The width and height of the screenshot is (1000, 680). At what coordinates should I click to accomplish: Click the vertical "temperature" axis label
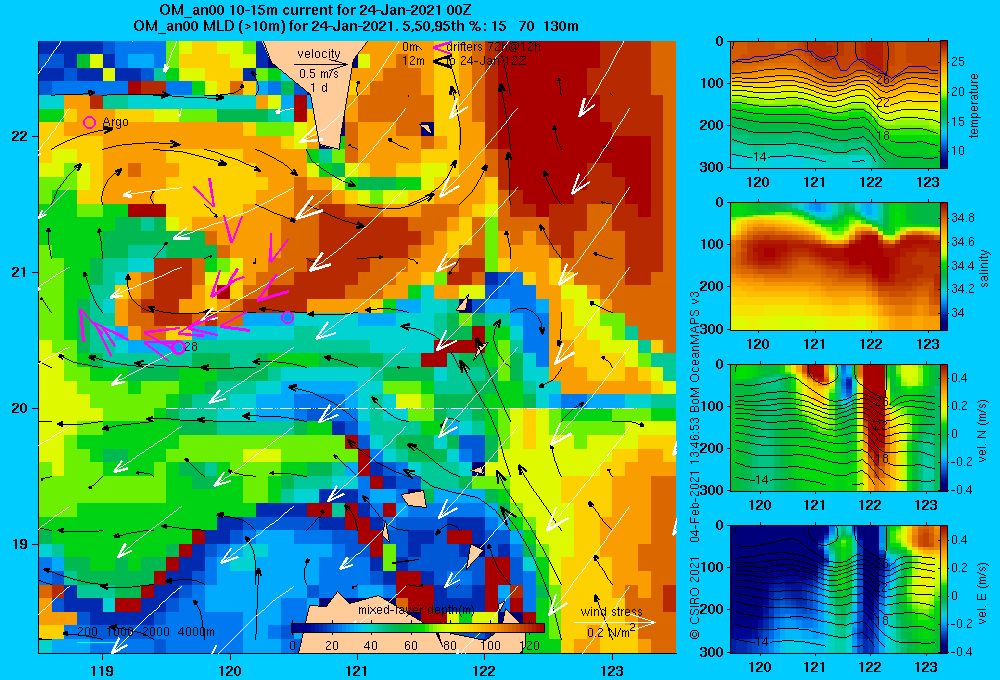(973, 105)
